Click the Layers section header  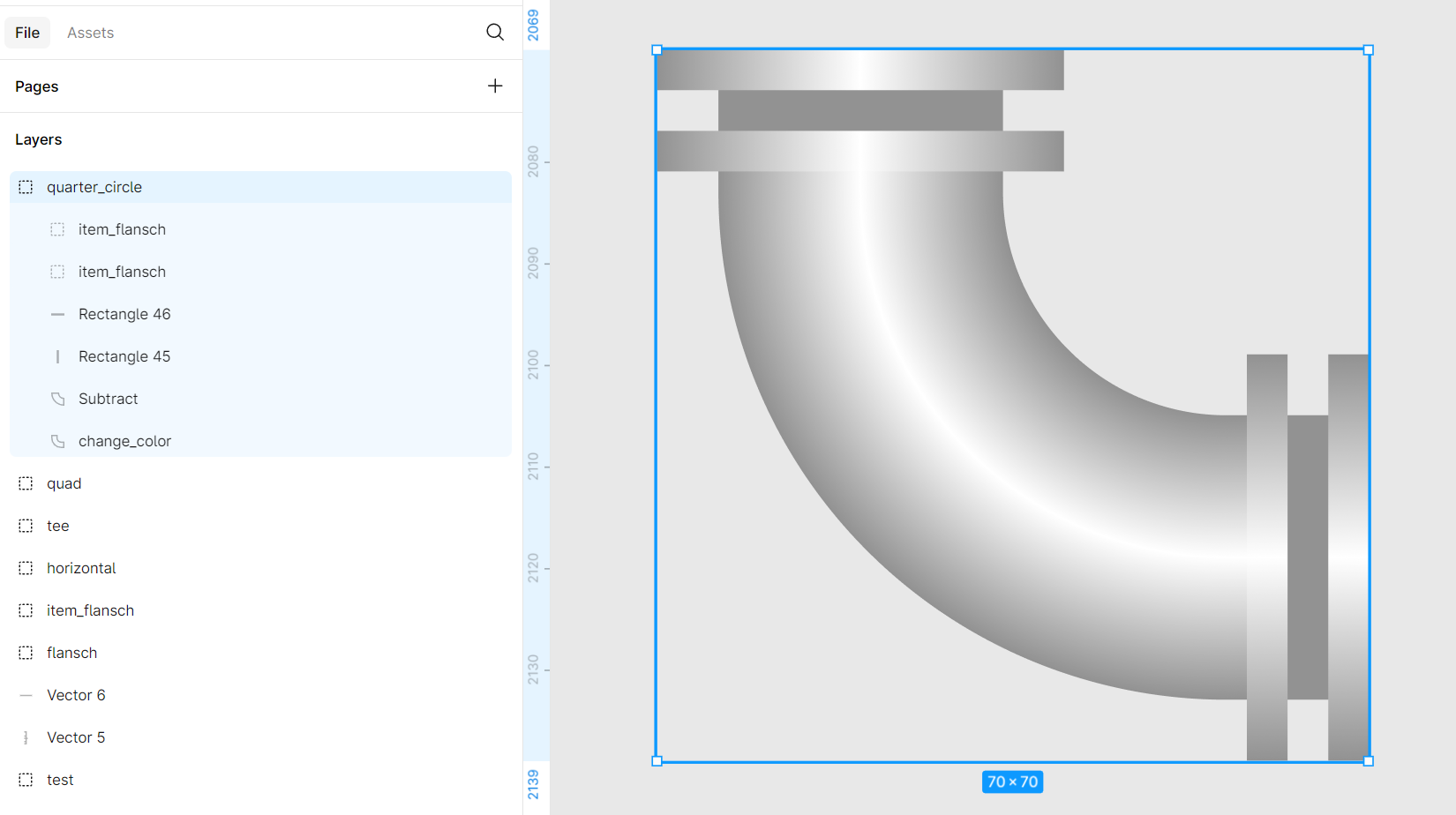pyautogui.click(x=39, y=139)
